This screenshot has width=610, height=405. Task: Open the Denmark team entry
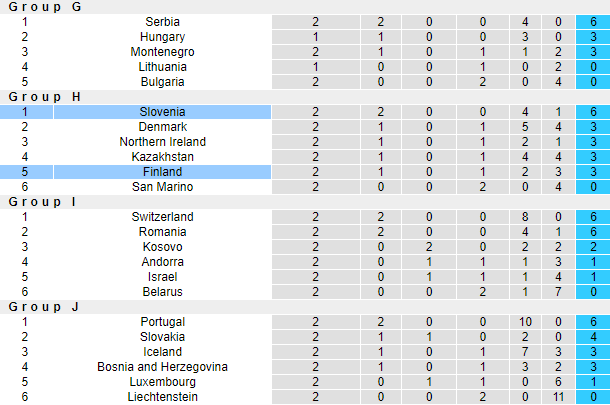pyautogui.click(x=163, y=126)
